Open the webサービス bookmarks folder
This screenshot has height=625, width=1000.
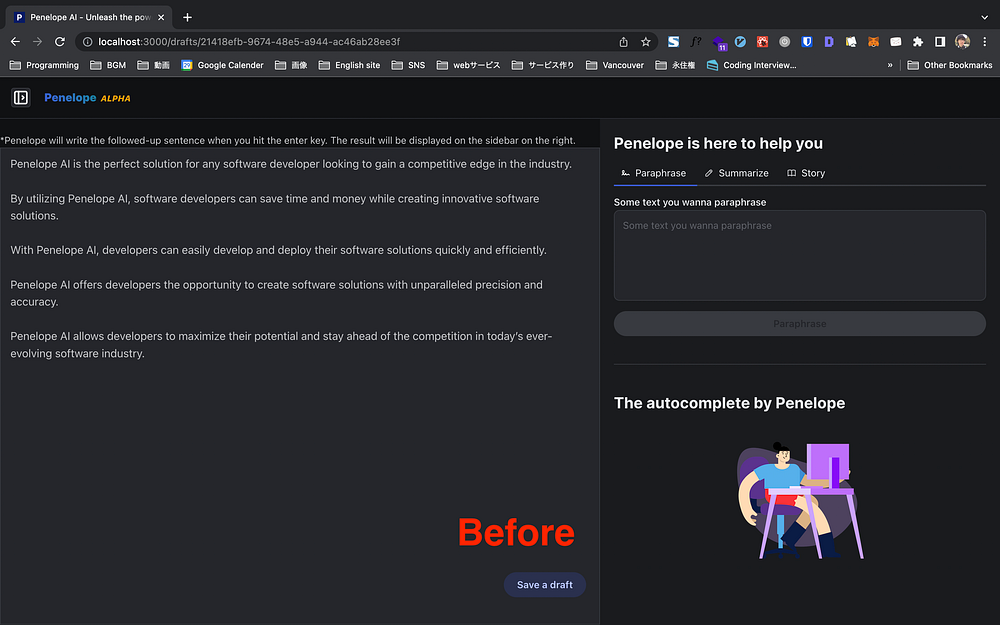468,65
